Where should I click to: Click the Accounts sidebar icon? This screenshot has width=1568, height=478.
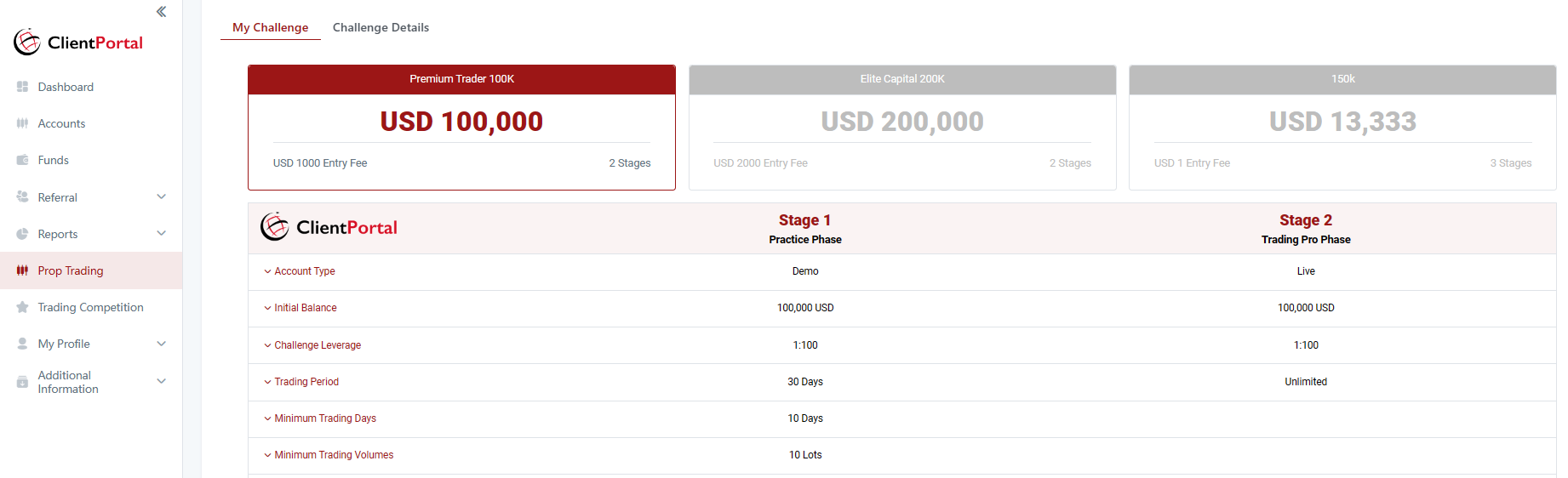point(22,123)
